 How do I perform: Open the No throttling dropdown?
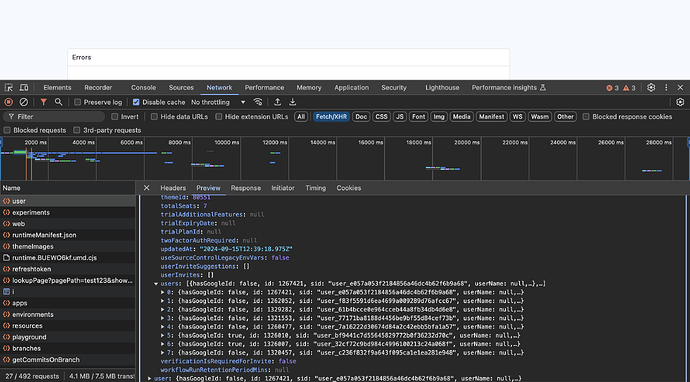[218, 102]
